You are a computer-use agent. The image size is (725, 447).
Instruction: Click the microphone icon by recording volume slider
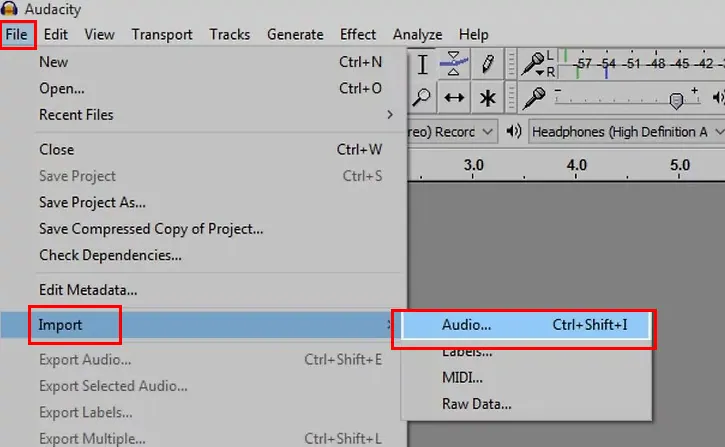click(533, 98)
